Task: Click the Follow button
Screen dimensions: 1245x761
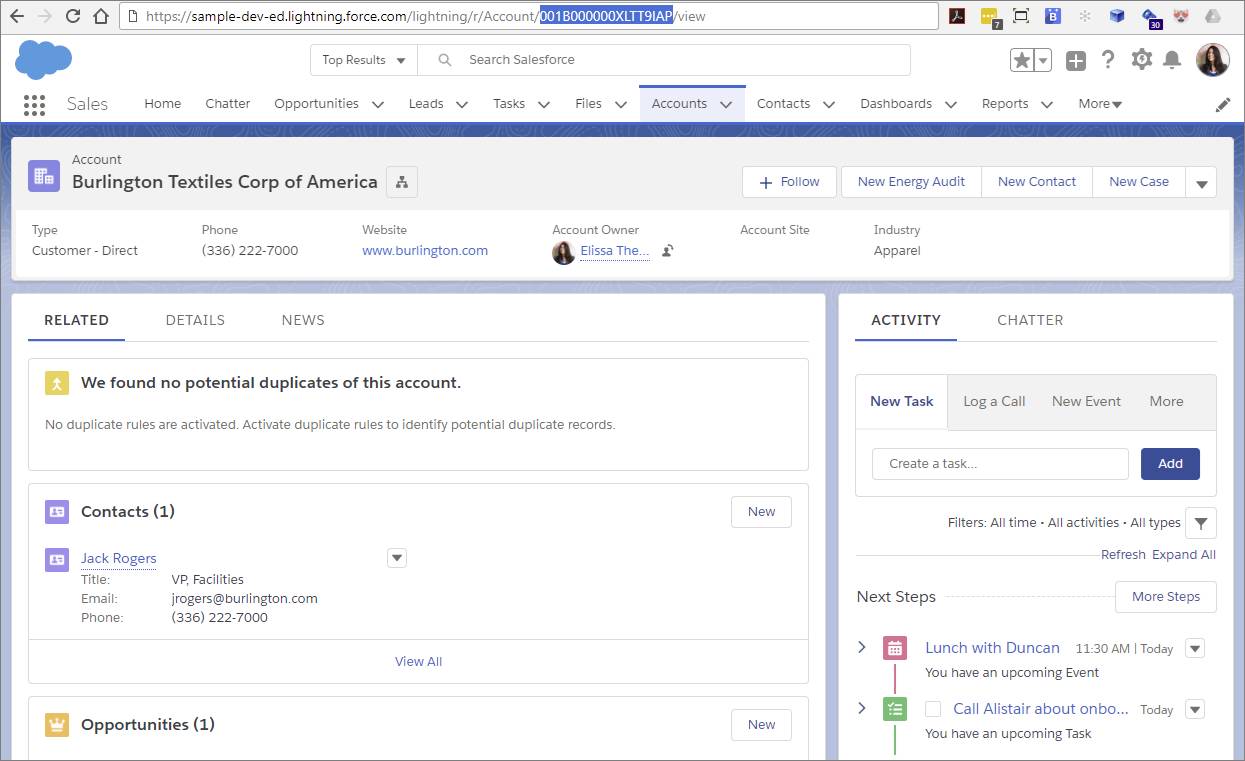Action: [789, 182]
